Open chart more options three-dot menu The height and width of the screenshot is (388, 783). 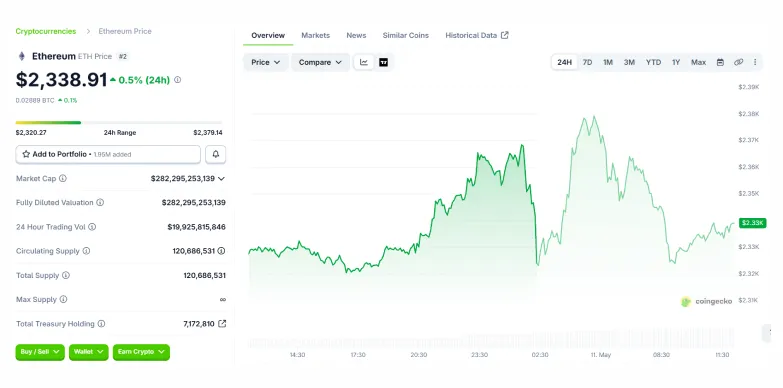tap(755, 62)
